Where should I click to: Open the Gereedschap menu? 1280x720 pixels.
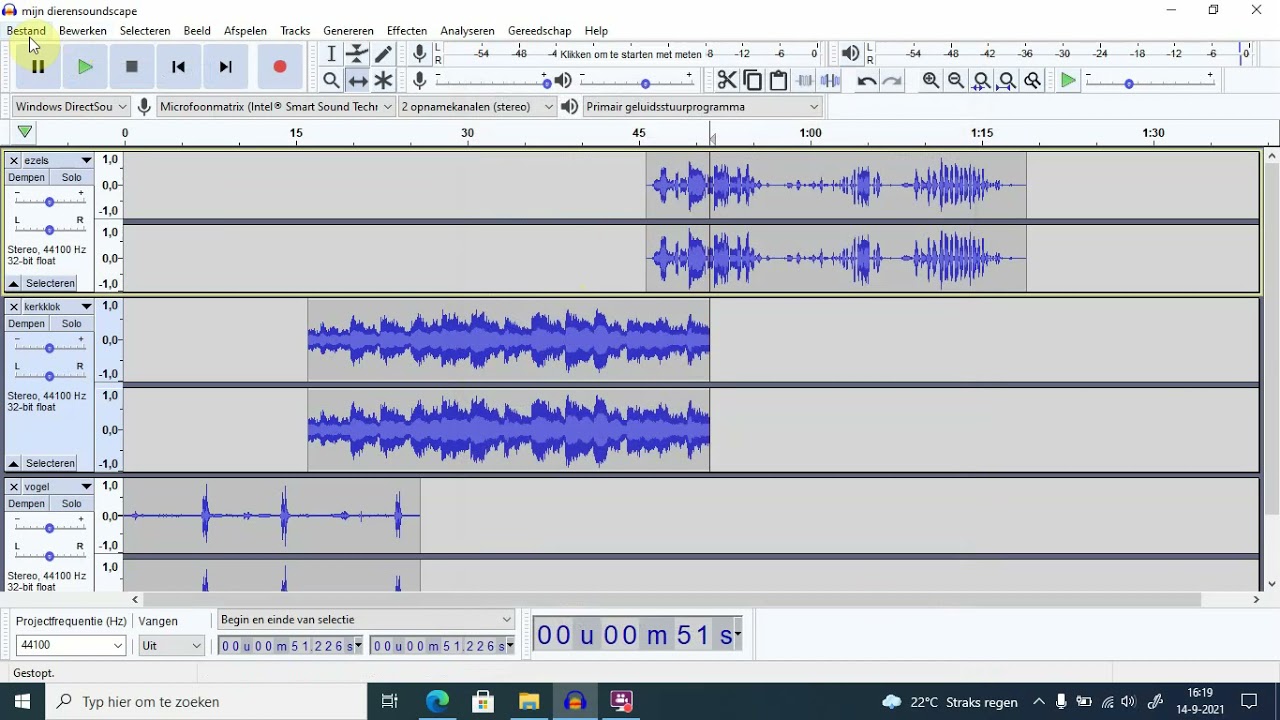pyautogui.click(x=540, y=31)
